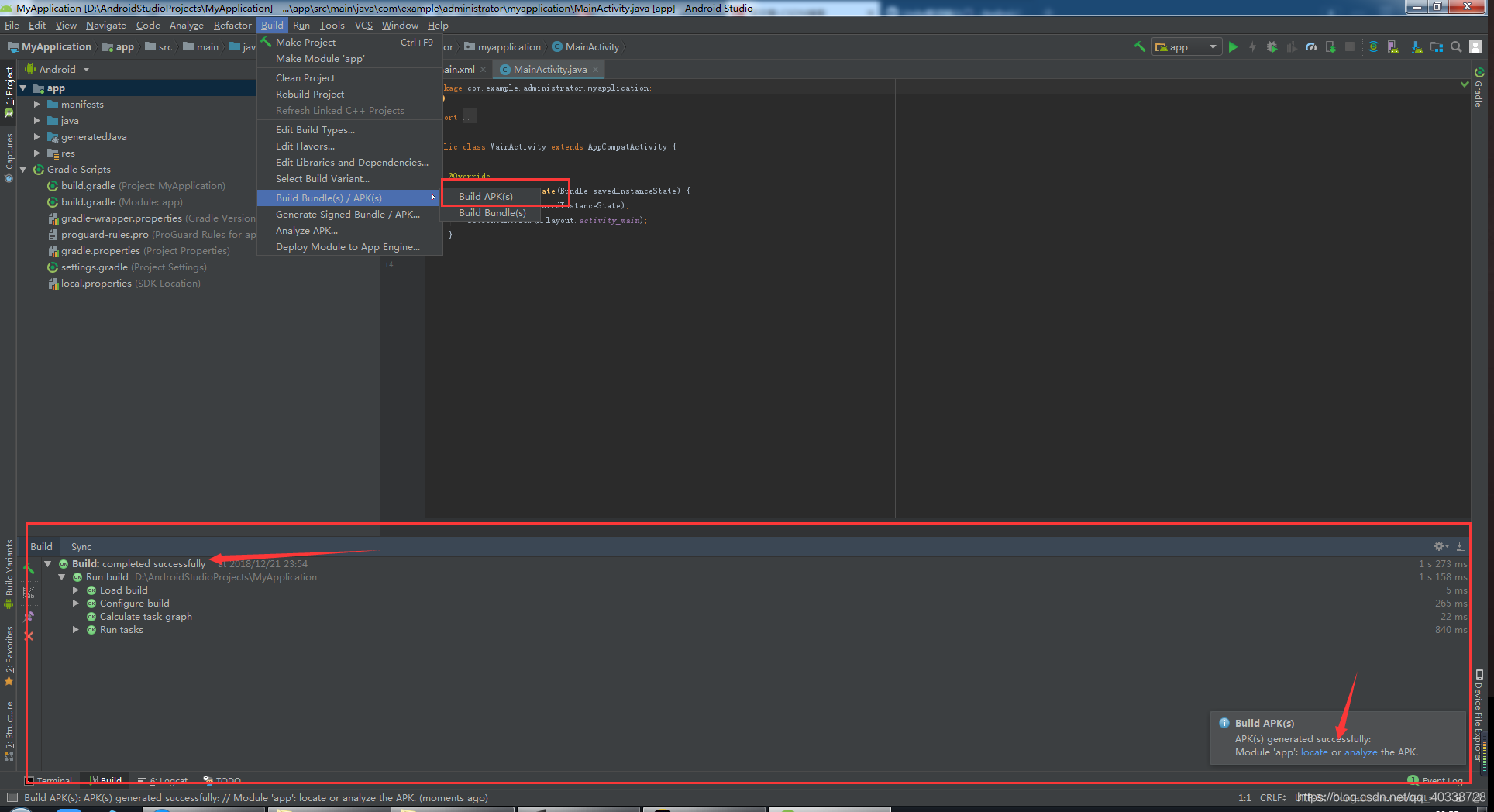Click the grey Stop square icon

[1350, 47]
